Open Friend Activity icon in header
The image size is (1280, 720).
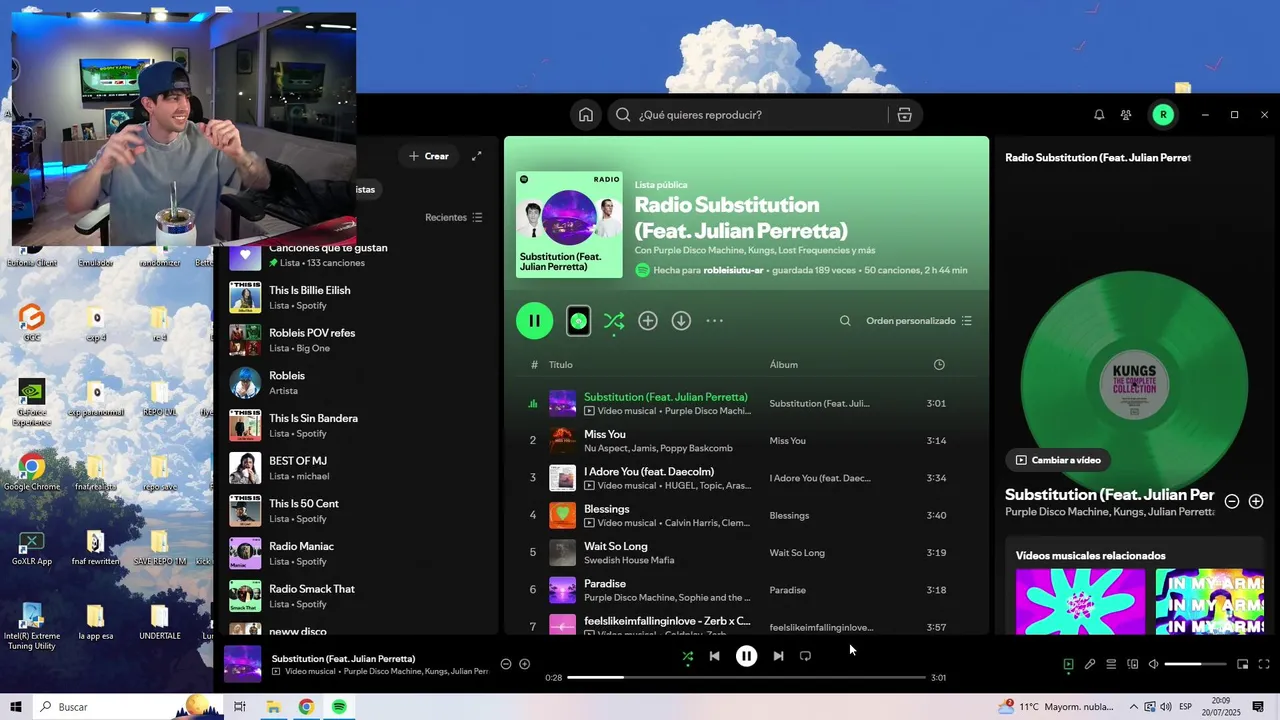tap(1126, 115)
